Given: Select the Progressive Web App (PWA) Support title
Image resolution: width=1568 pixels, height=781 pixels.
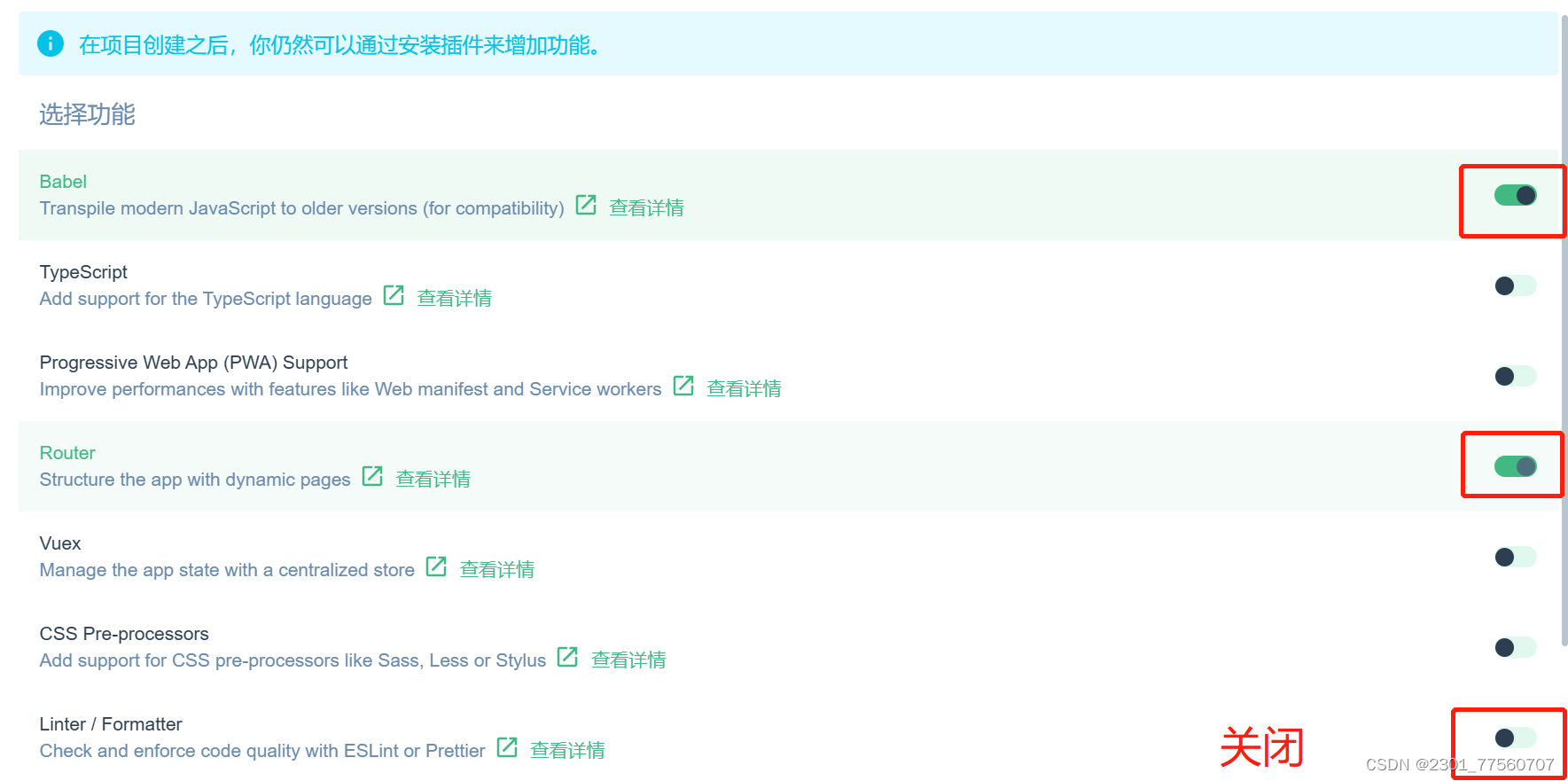Looking at the screenshot, I should pos(193,363).
